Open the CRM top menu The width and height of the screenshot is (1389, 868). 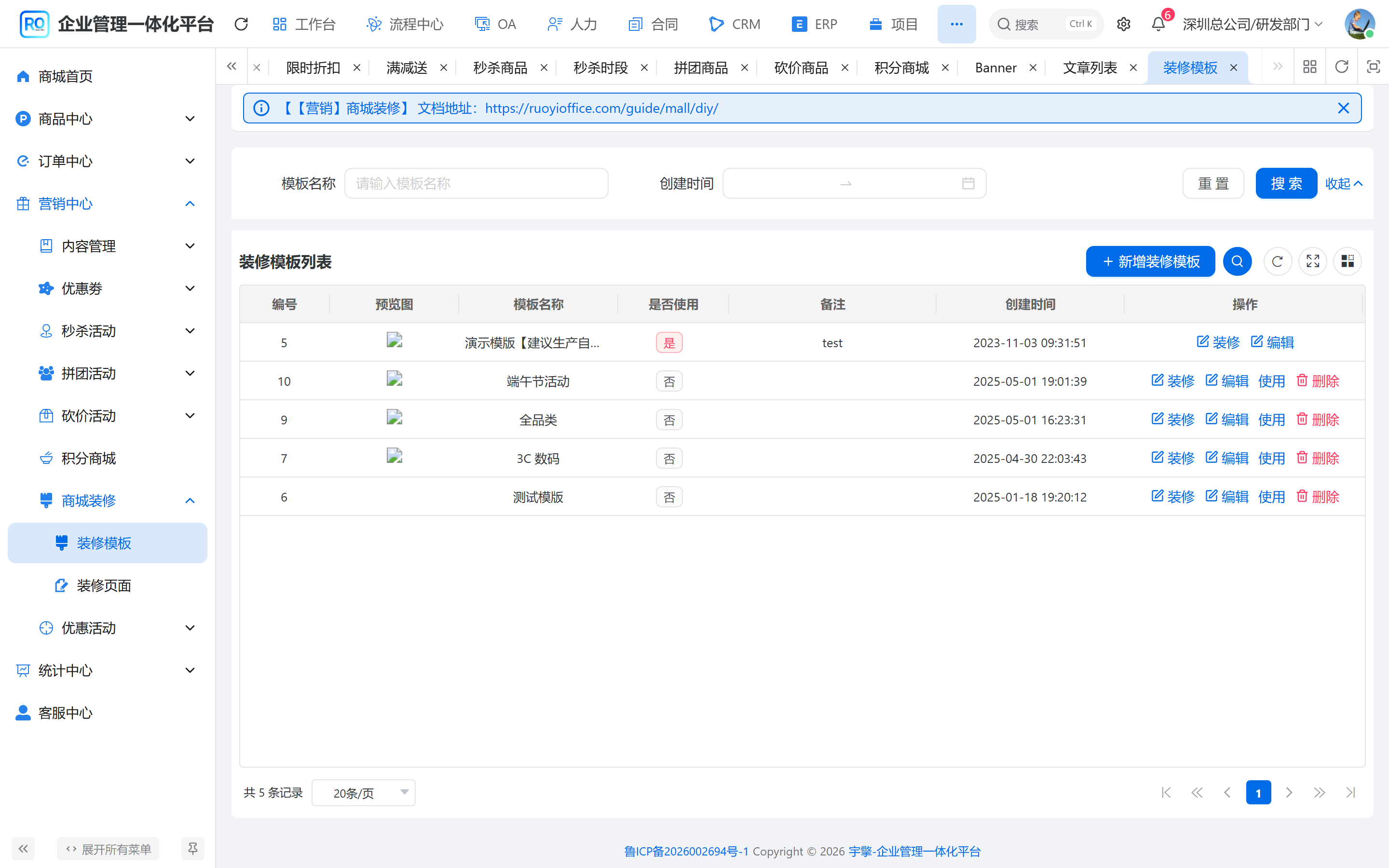pos(735,24)
